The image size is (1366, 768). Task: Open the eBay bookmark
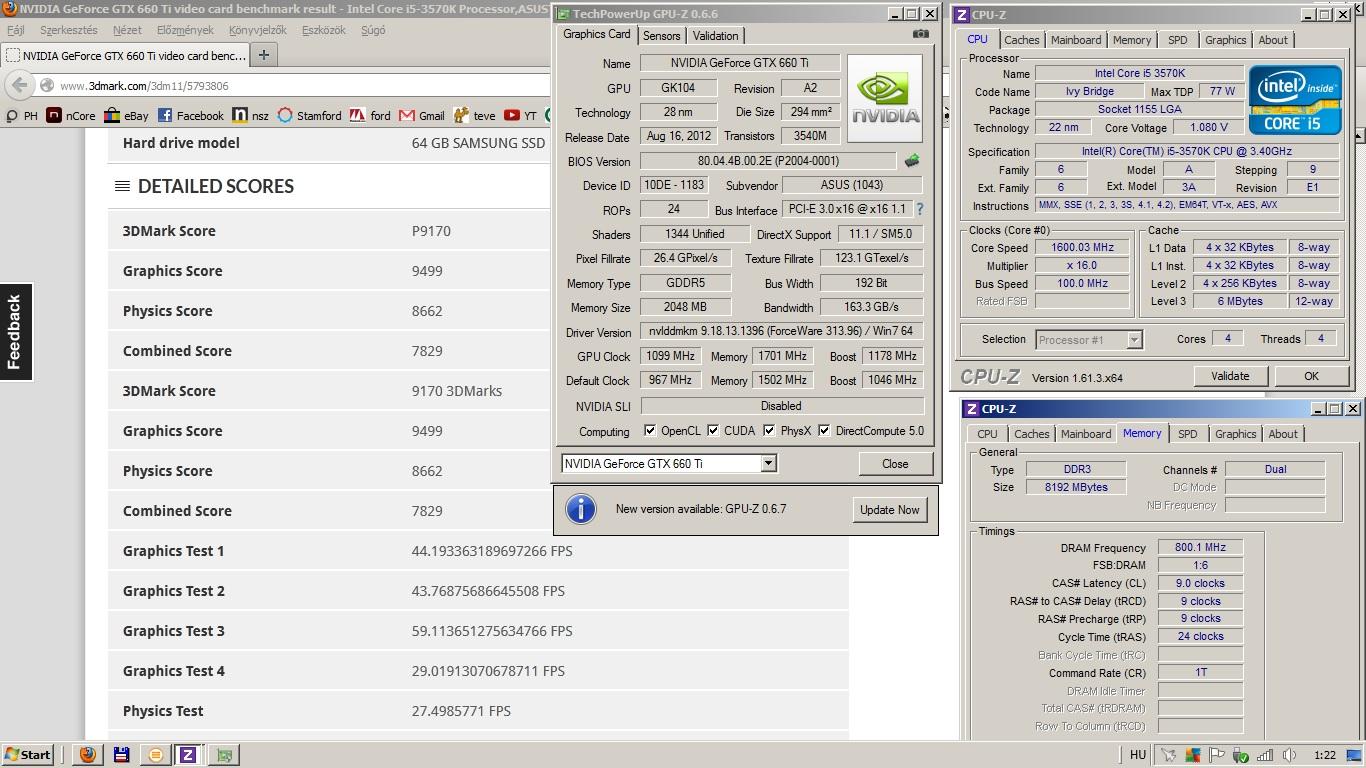(126, 116)
